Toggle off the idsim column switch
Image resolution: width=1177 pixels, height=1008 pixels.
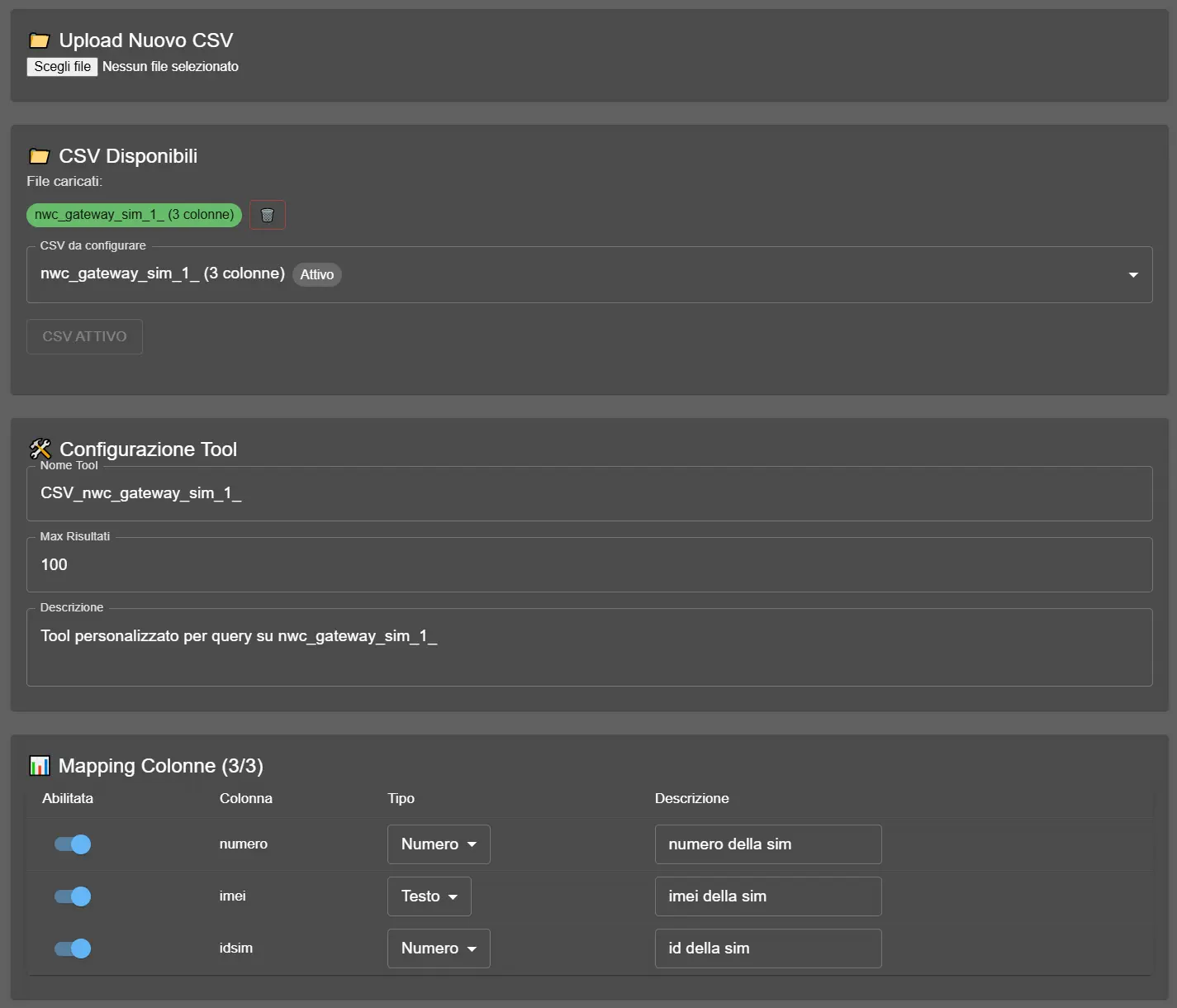pyautogui.click(x=72, y=949)
